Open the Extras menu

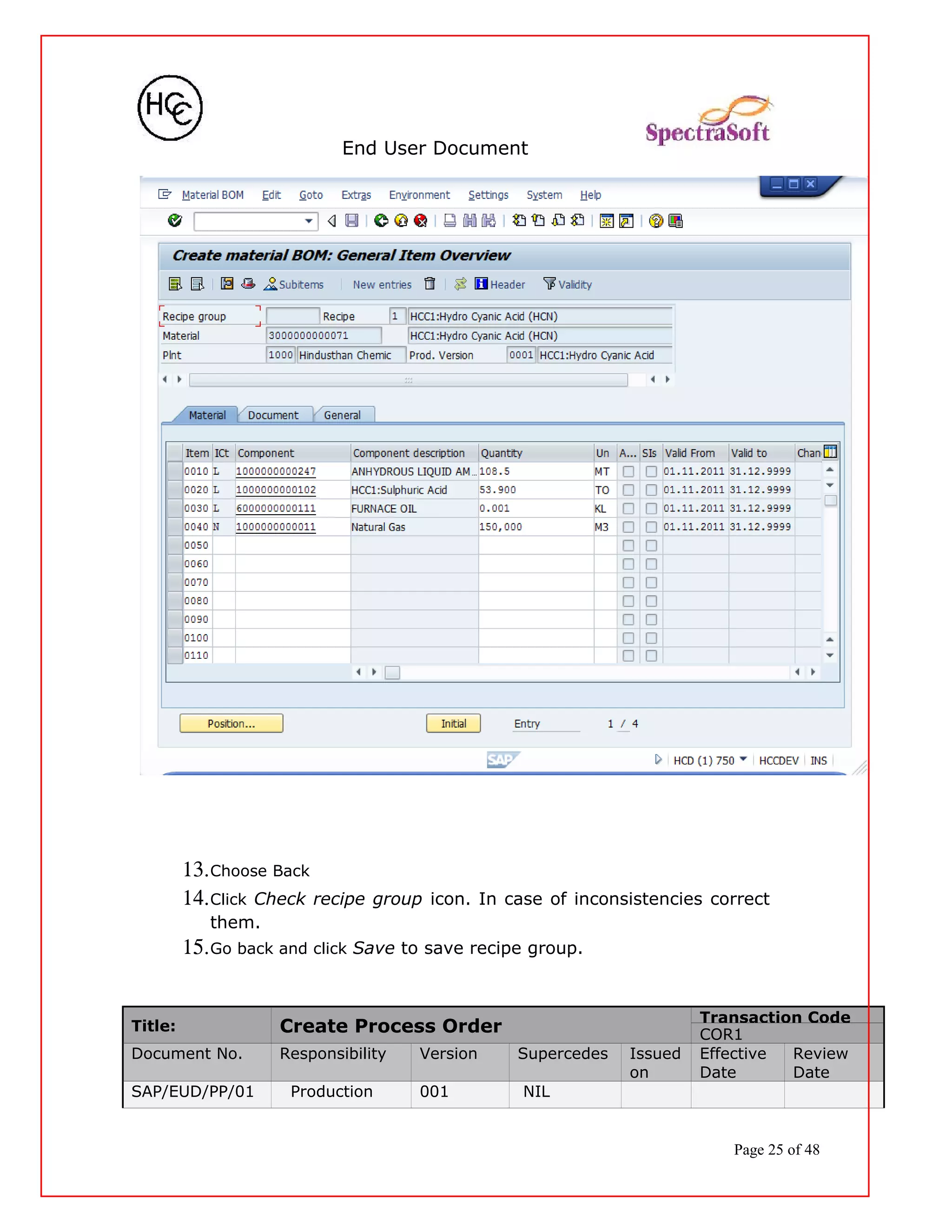(356, 195)
